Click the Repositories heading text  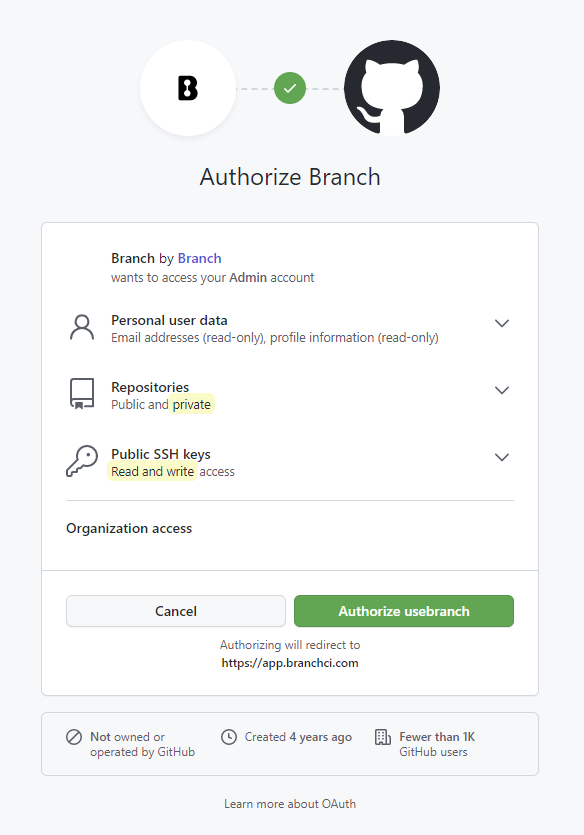[150, 387]
